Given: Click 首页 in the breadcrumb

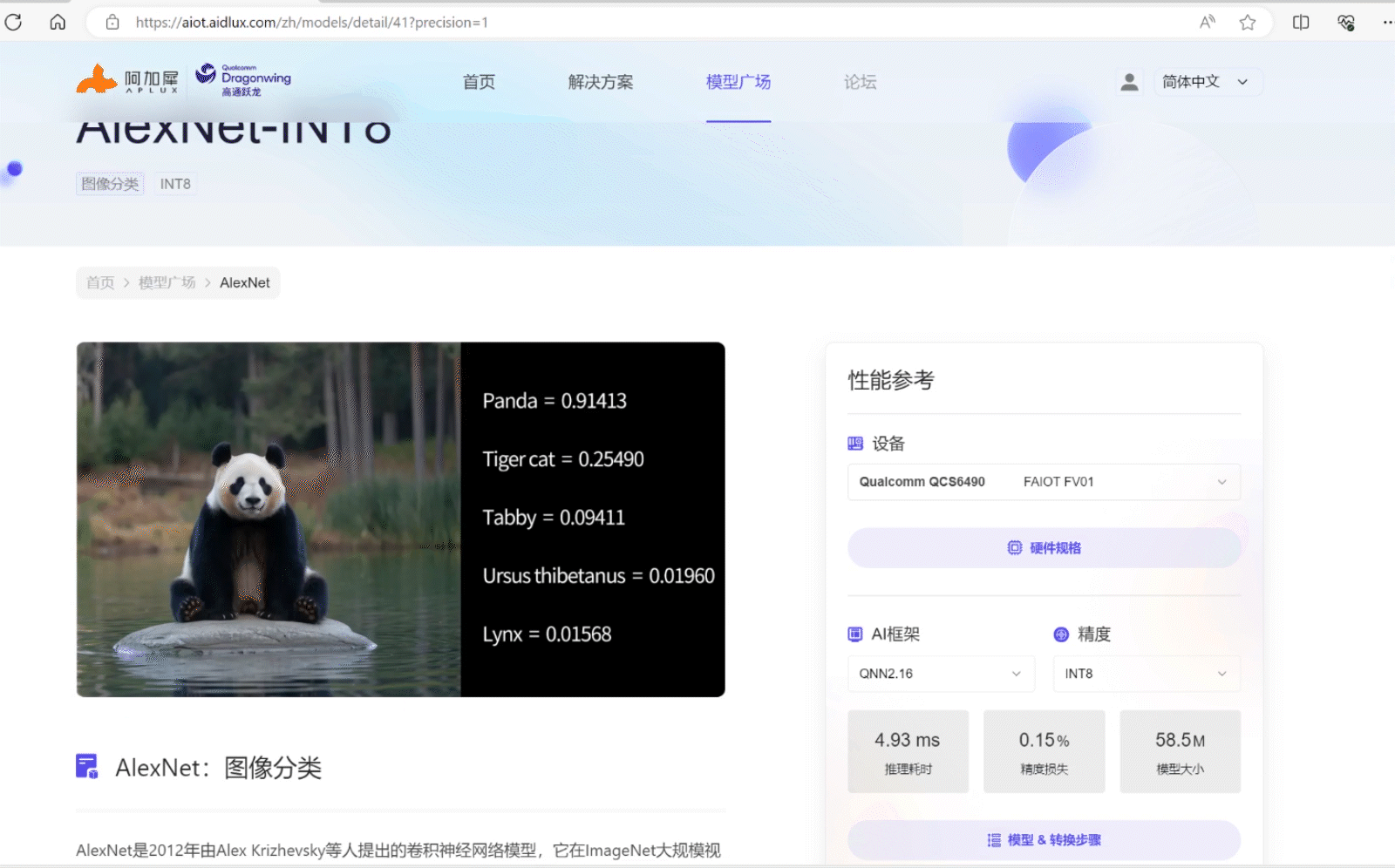Looking at the screenshot, I should point(100,282).
